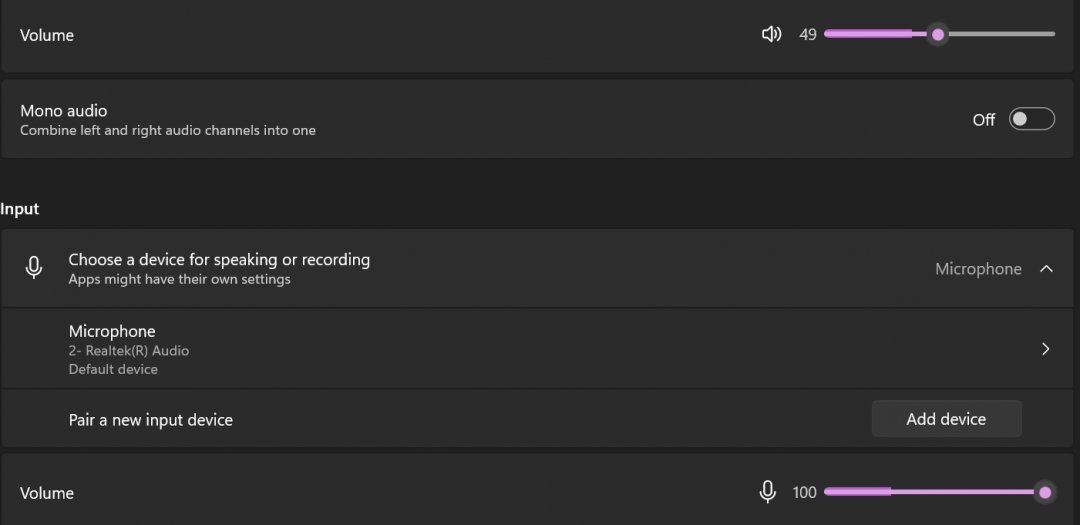Image resolution: width=1080 pixels, height=525 pixels.
Task: Click the Mono audio description text
Action: [168, 131]
